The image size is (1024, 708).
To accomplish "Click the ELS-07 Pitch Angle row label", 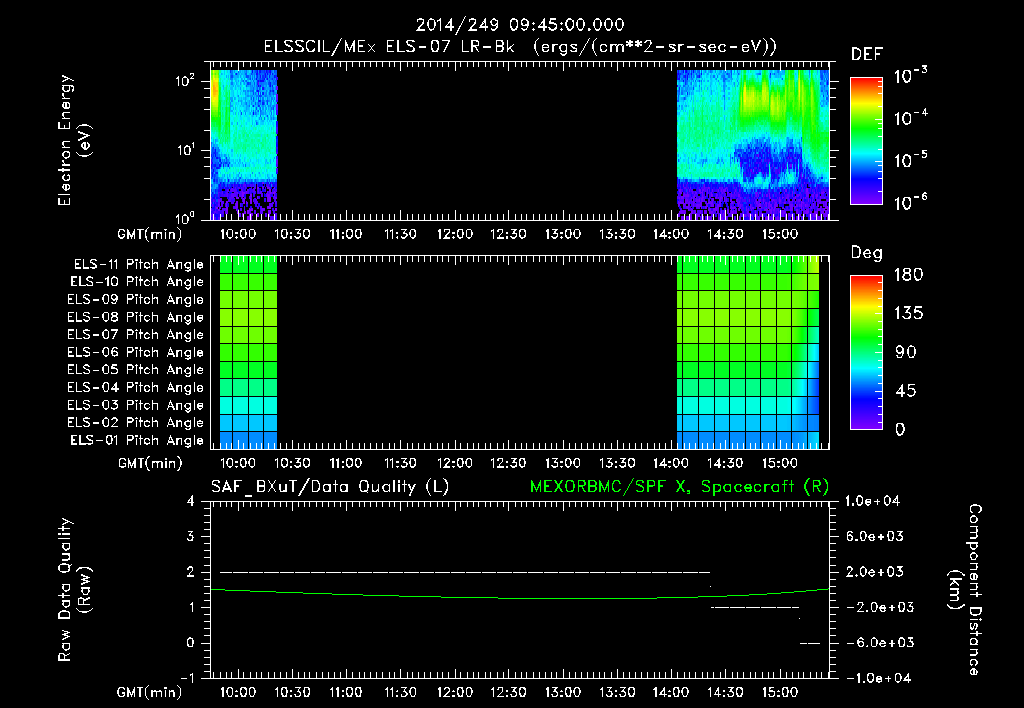I will point(136,334).
